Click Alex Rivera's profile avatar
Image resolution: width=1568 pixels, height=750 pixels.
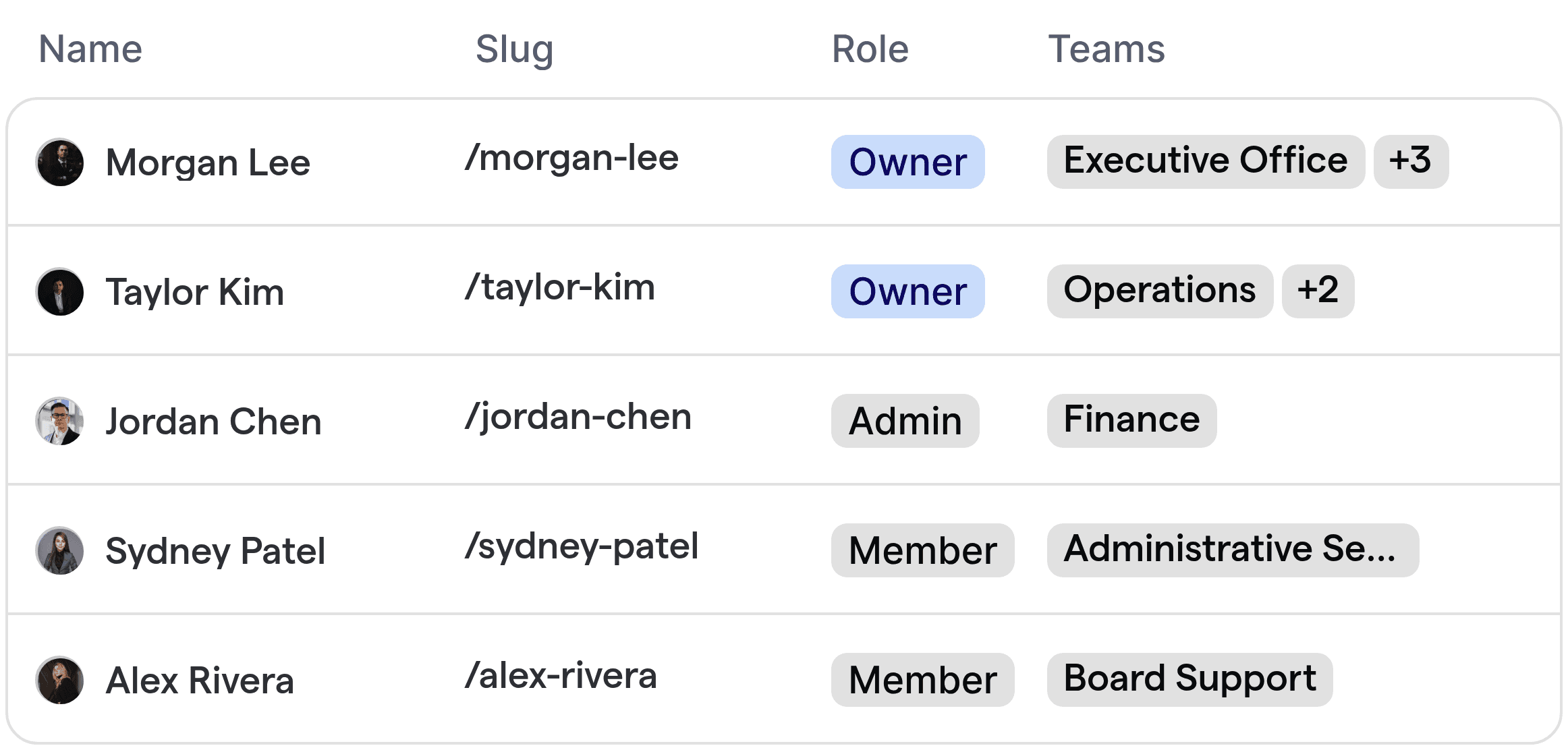pos(60,680)
